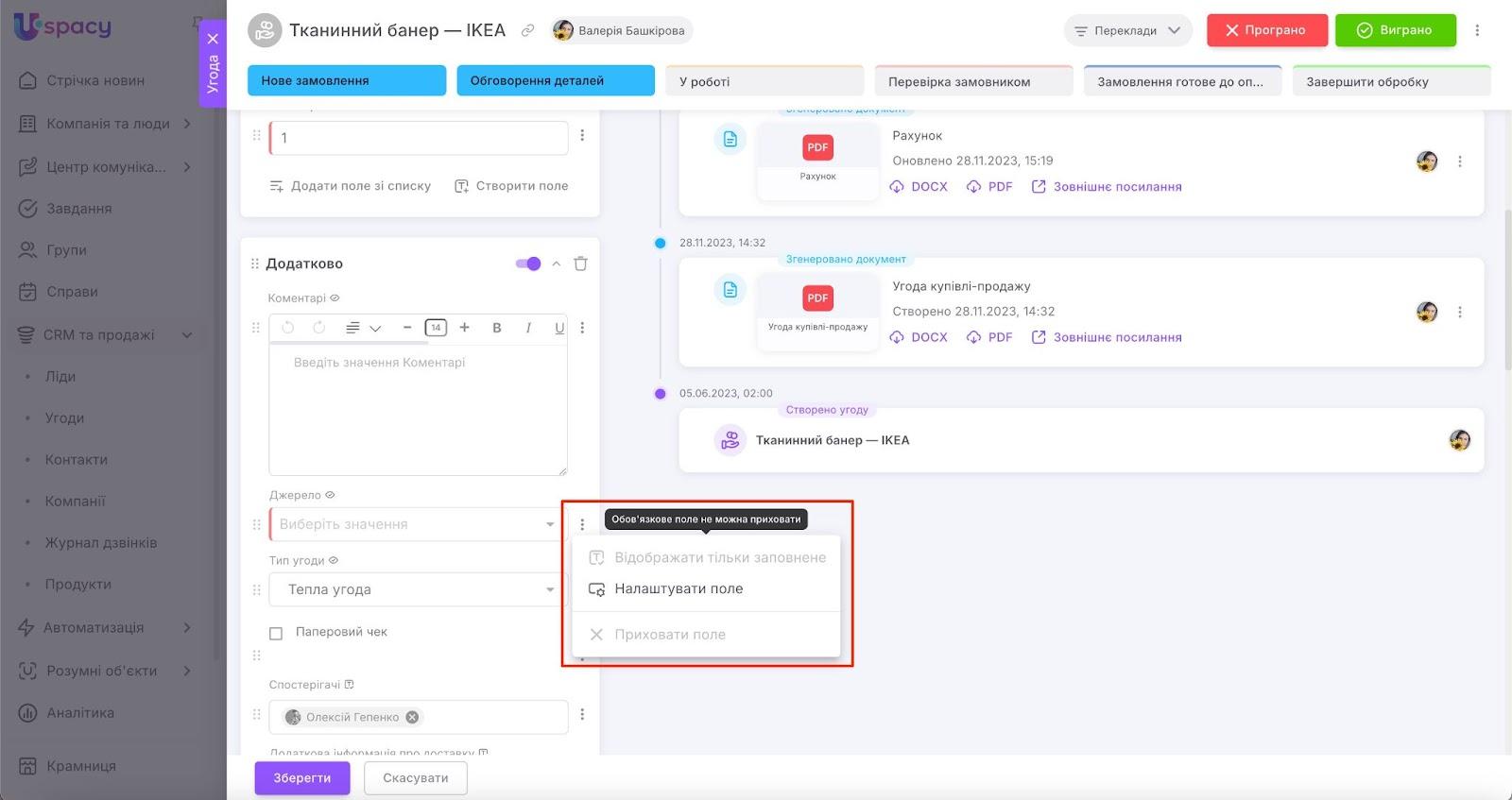Open the Спостерігачі field options menu
This screenshot has width=1512, height=800.
pos(582,715)
